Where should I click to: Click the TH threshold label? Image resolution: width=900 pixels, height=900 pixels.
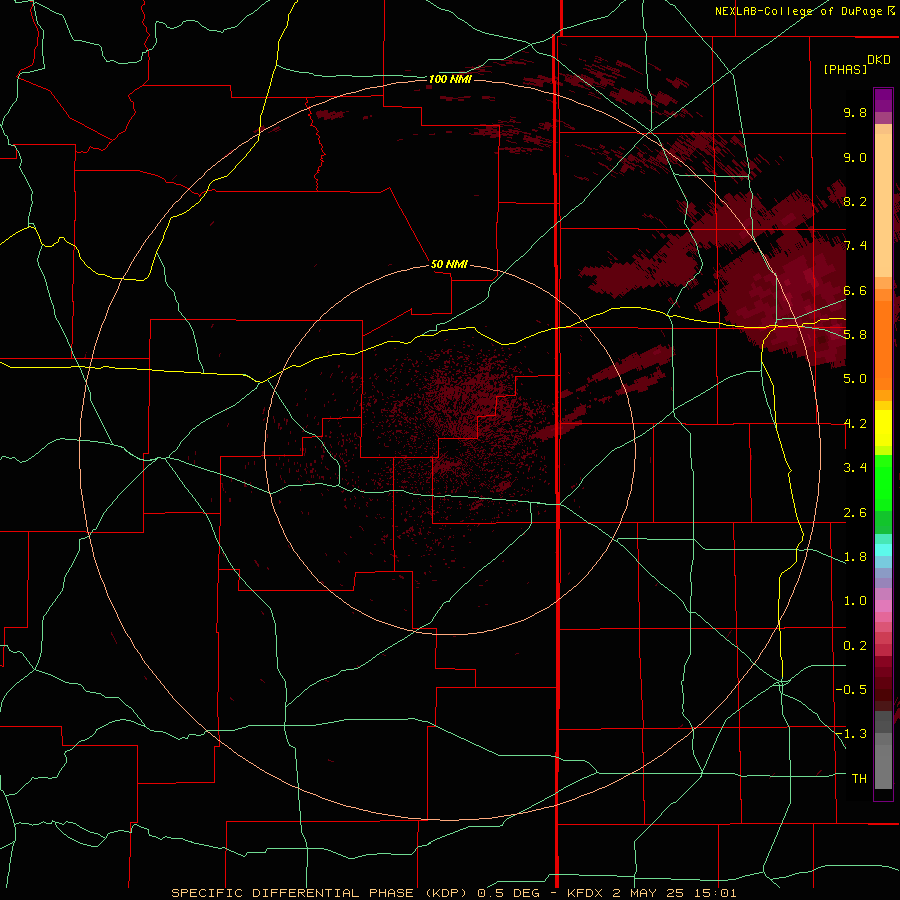click(859, 779)
